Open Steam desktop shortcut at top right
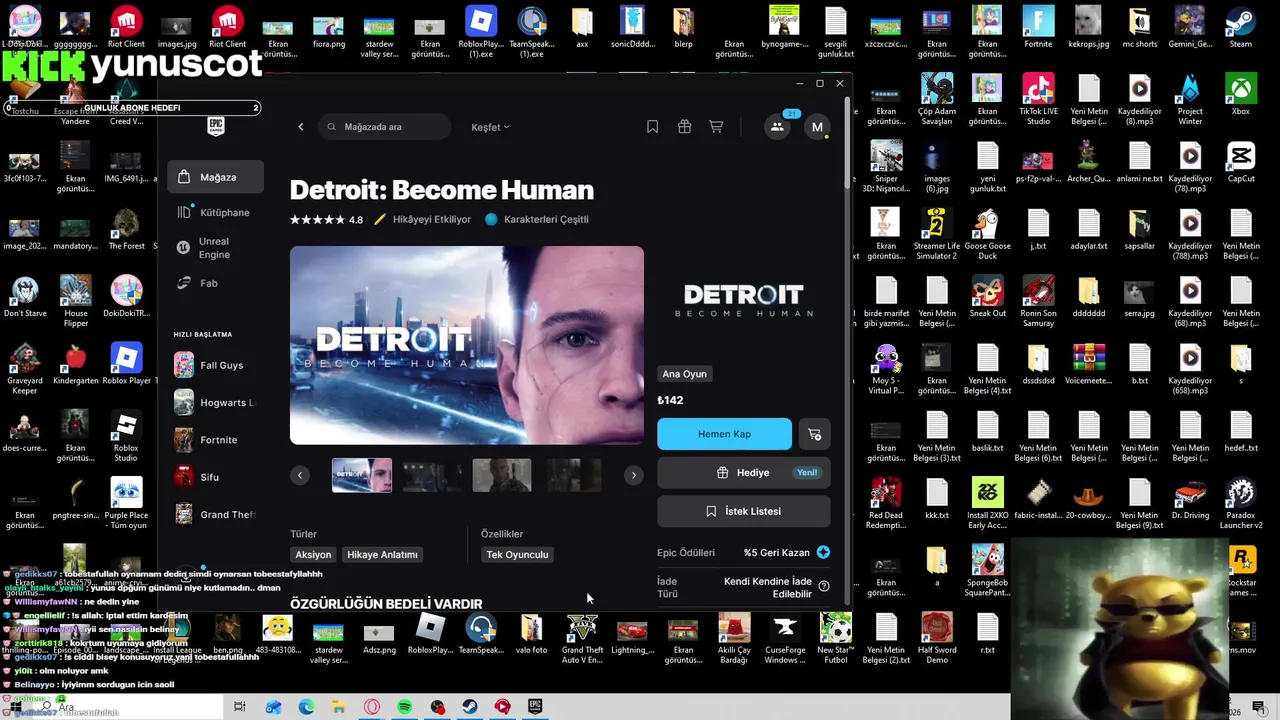1280x720 pixels. [1240, 29]
